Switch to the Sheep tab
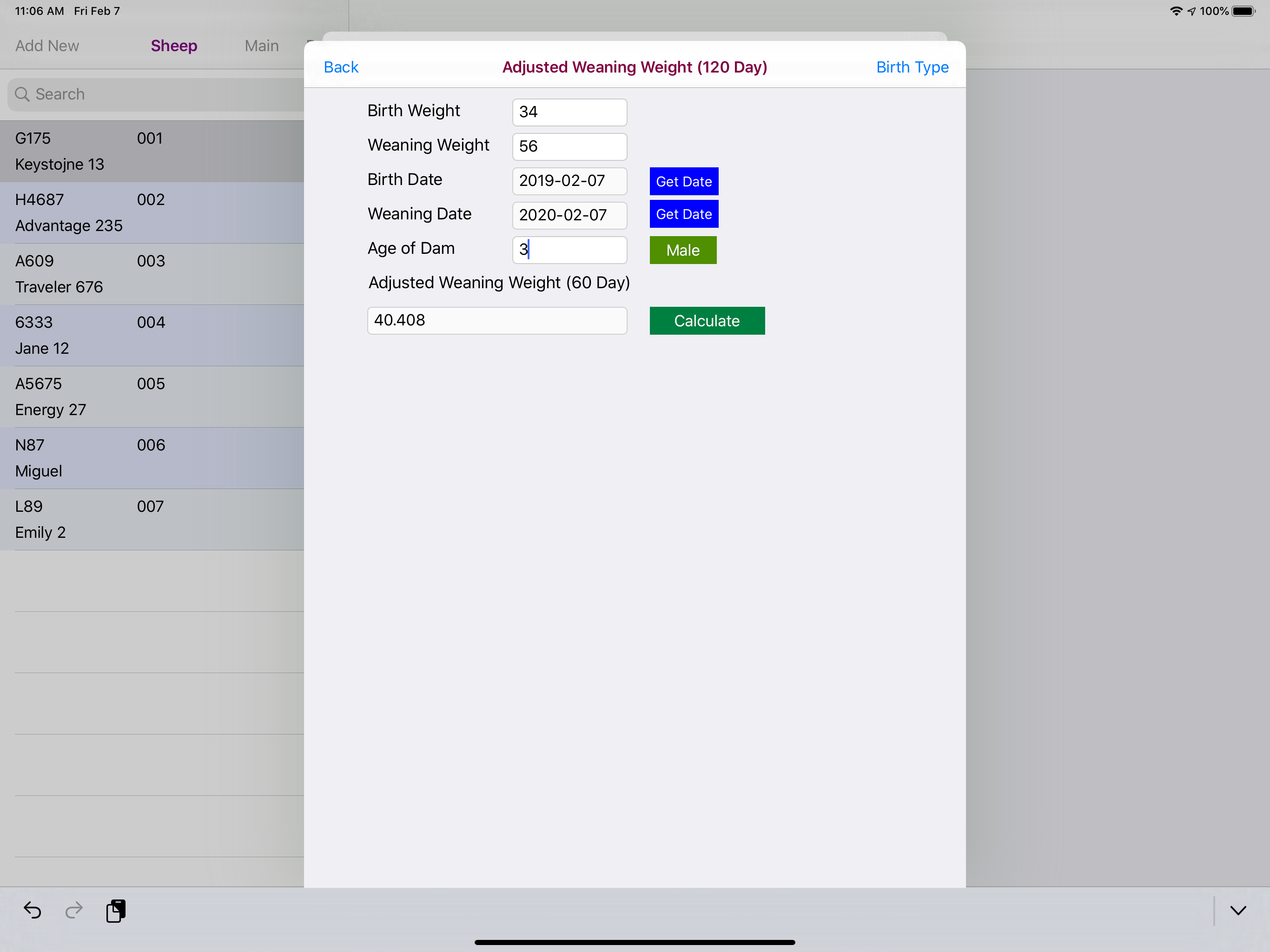Viewport: 1270px width, 952px height. 174,46
